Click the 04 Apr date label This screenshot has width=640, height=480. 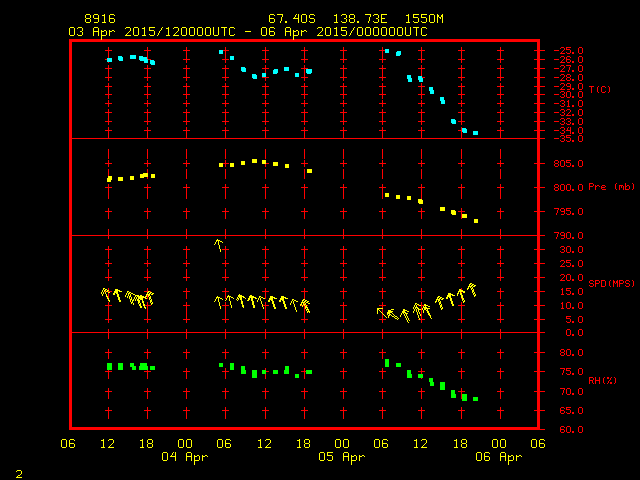(184, 457)
